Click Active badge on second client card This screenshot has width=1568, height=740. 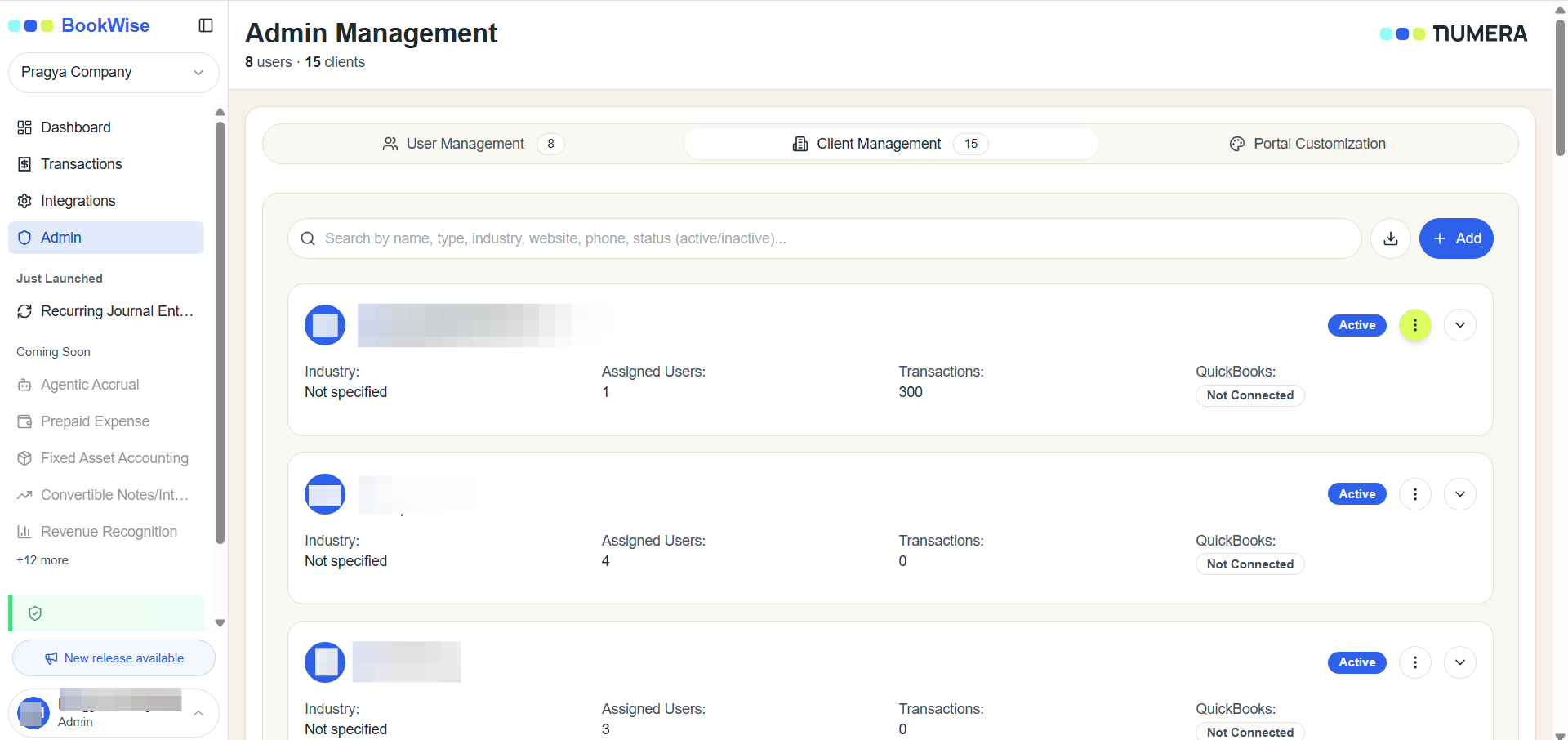(1357, 494)
